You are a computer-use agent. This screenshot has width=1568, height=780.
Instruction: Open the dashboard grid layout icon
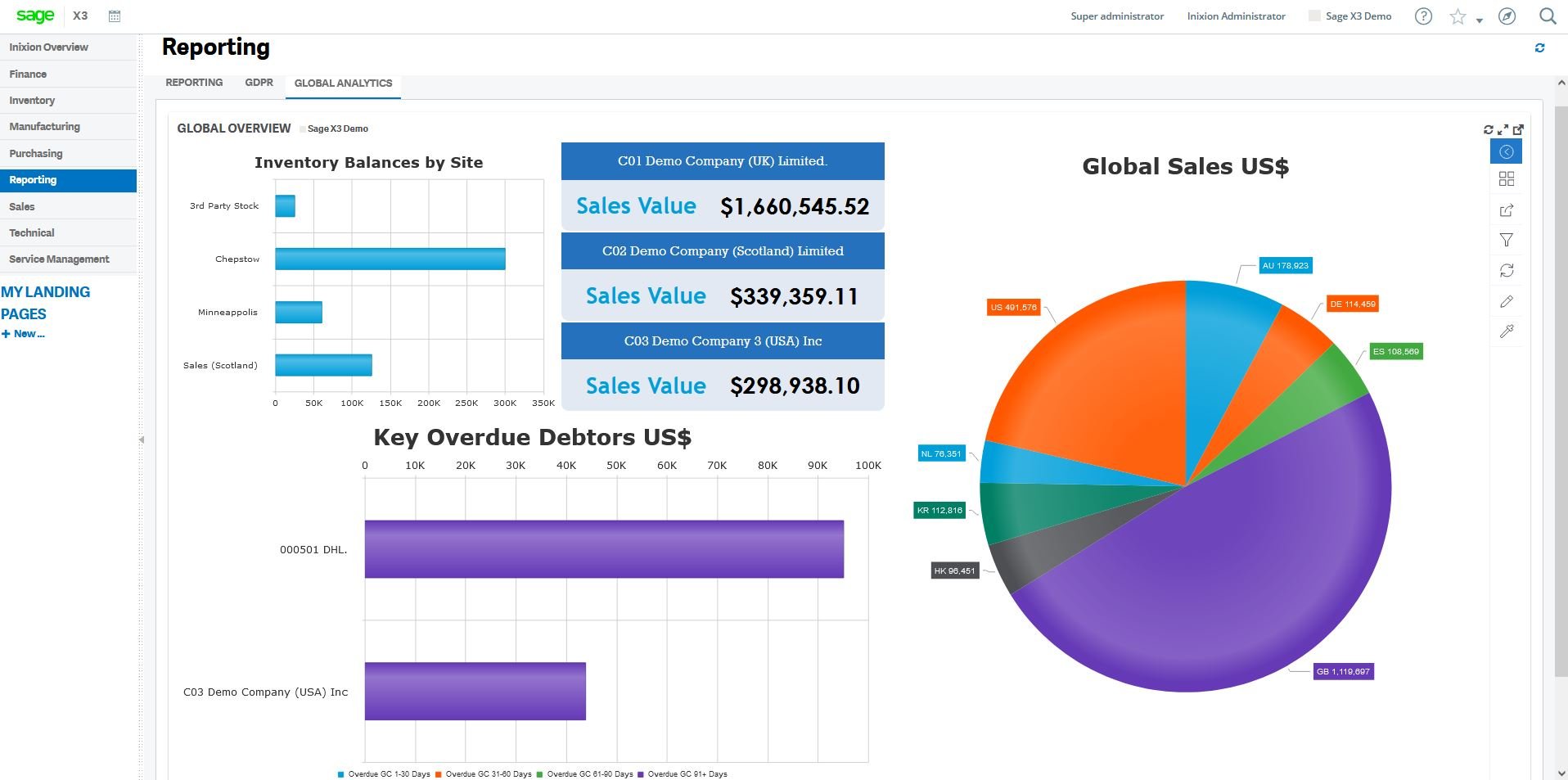click(x=1506, y=179)
